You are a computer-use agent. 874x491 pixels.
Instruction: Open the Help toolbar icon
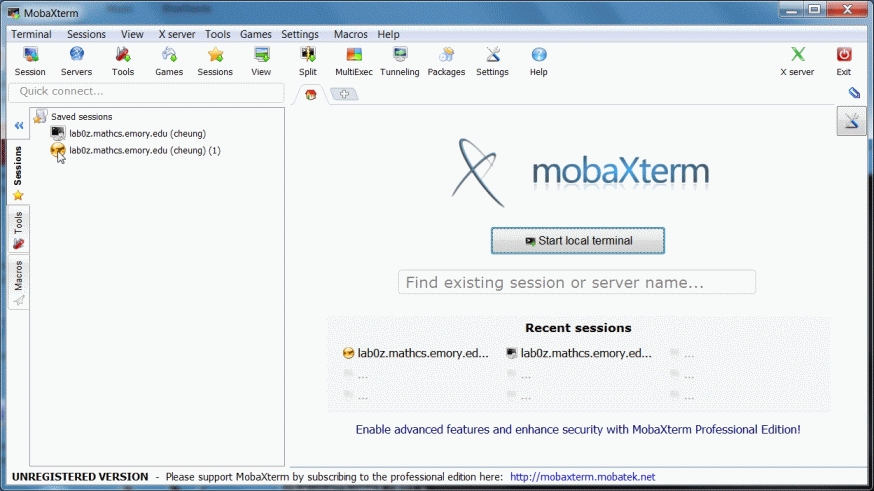[538, 61]
